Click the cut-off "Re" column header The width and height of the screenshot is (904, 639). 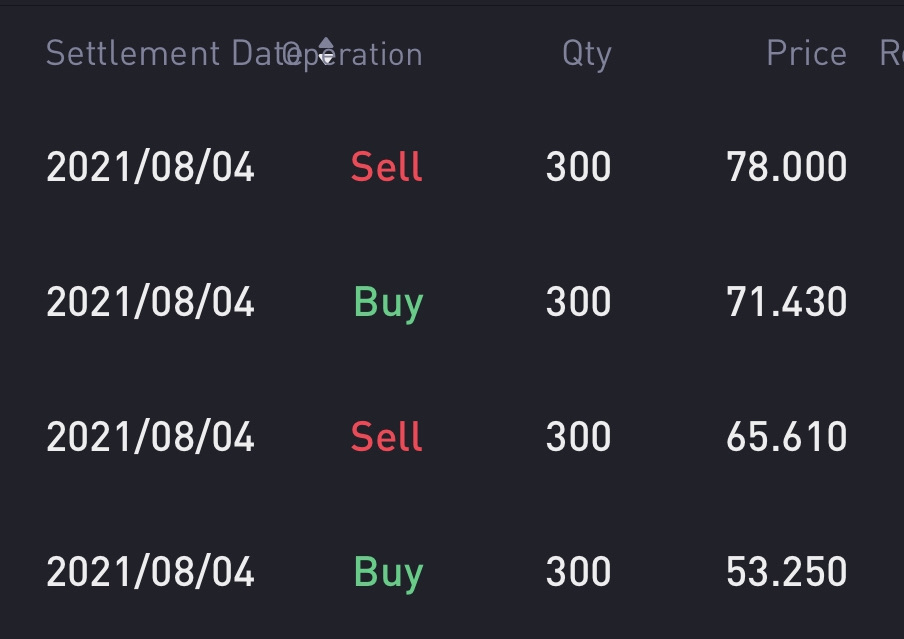(x=890, y=53)
